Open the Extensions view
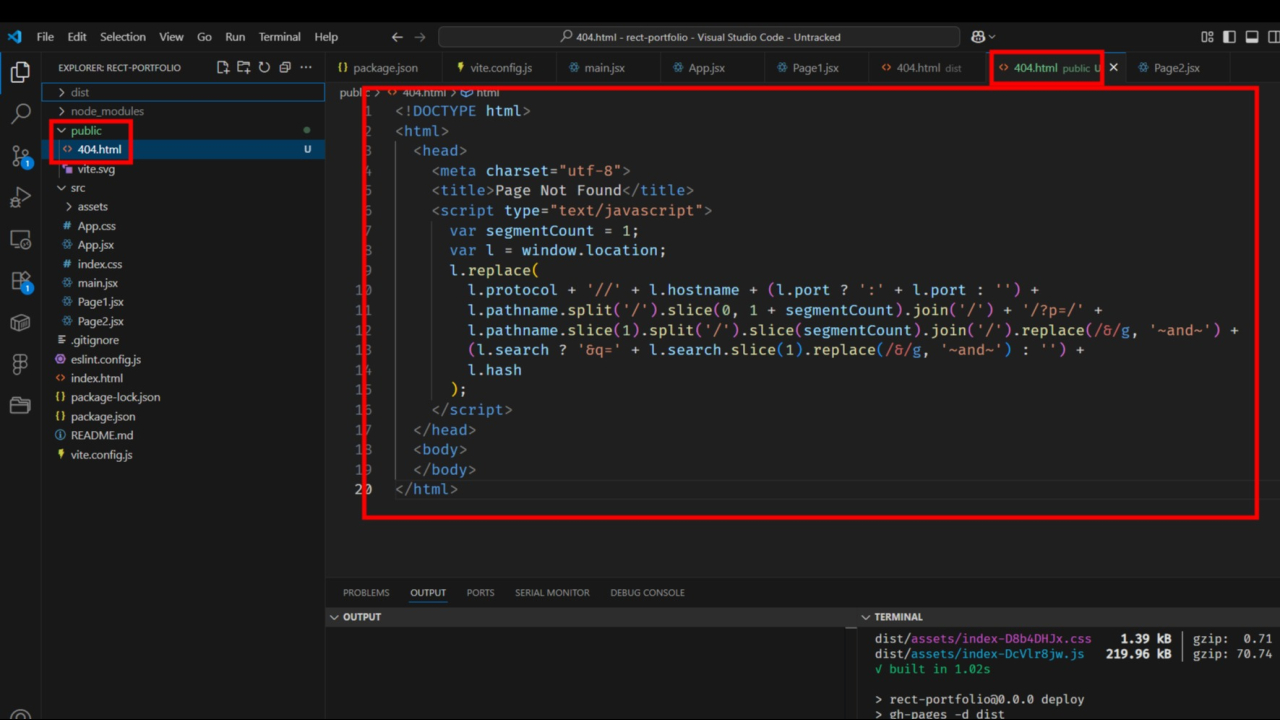The width and height of the screenshot is (1280, 720). pyautogui.click(x=20, y=281)
